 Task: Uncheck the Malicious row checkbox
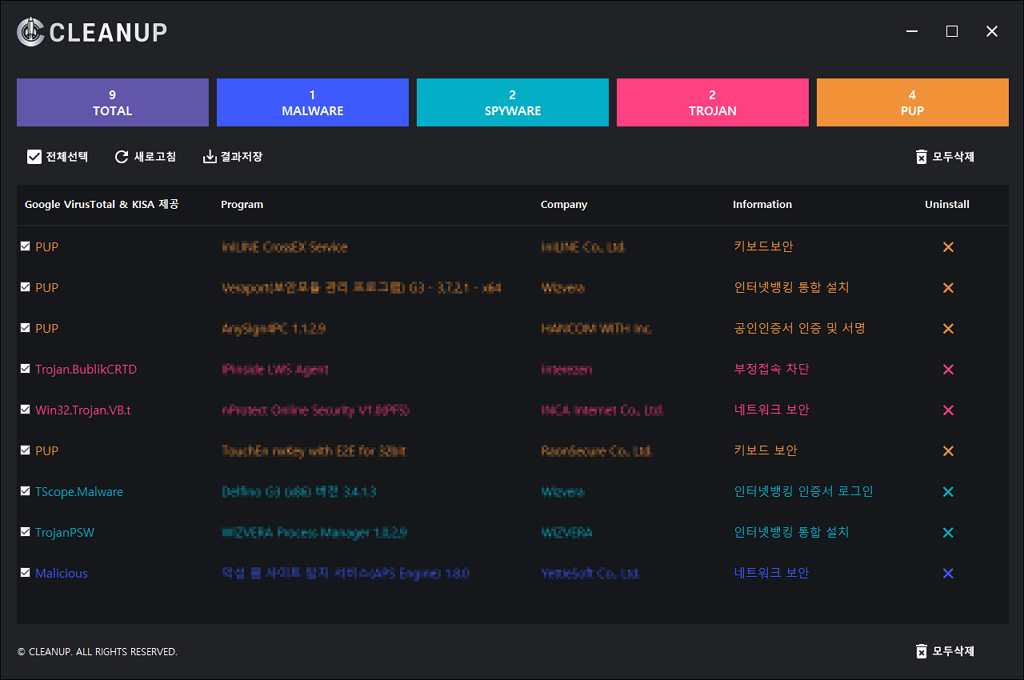25,573
